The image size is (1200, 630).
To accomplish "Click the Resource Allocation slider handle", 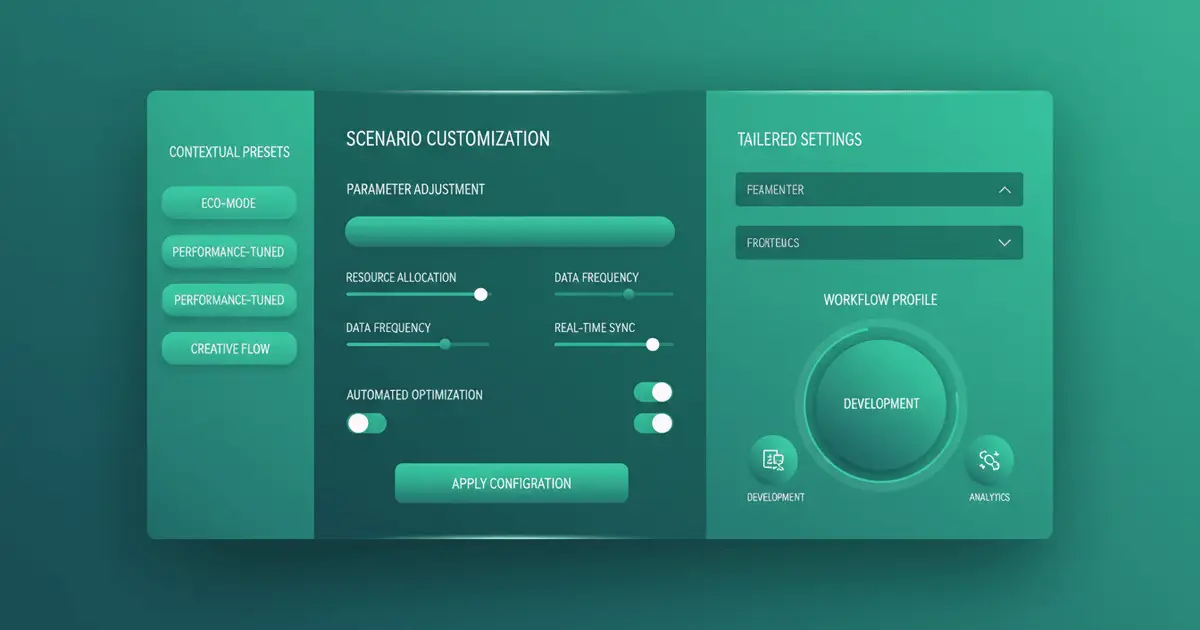I will click(x=480, y=294).
